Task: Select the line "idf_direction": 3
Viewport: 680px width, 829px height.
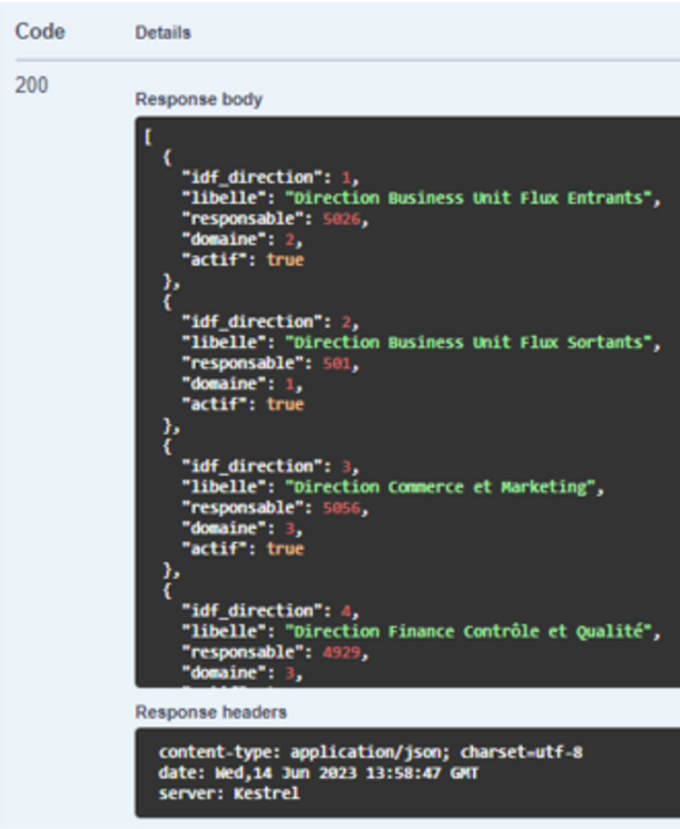Action: click(270, 466)
